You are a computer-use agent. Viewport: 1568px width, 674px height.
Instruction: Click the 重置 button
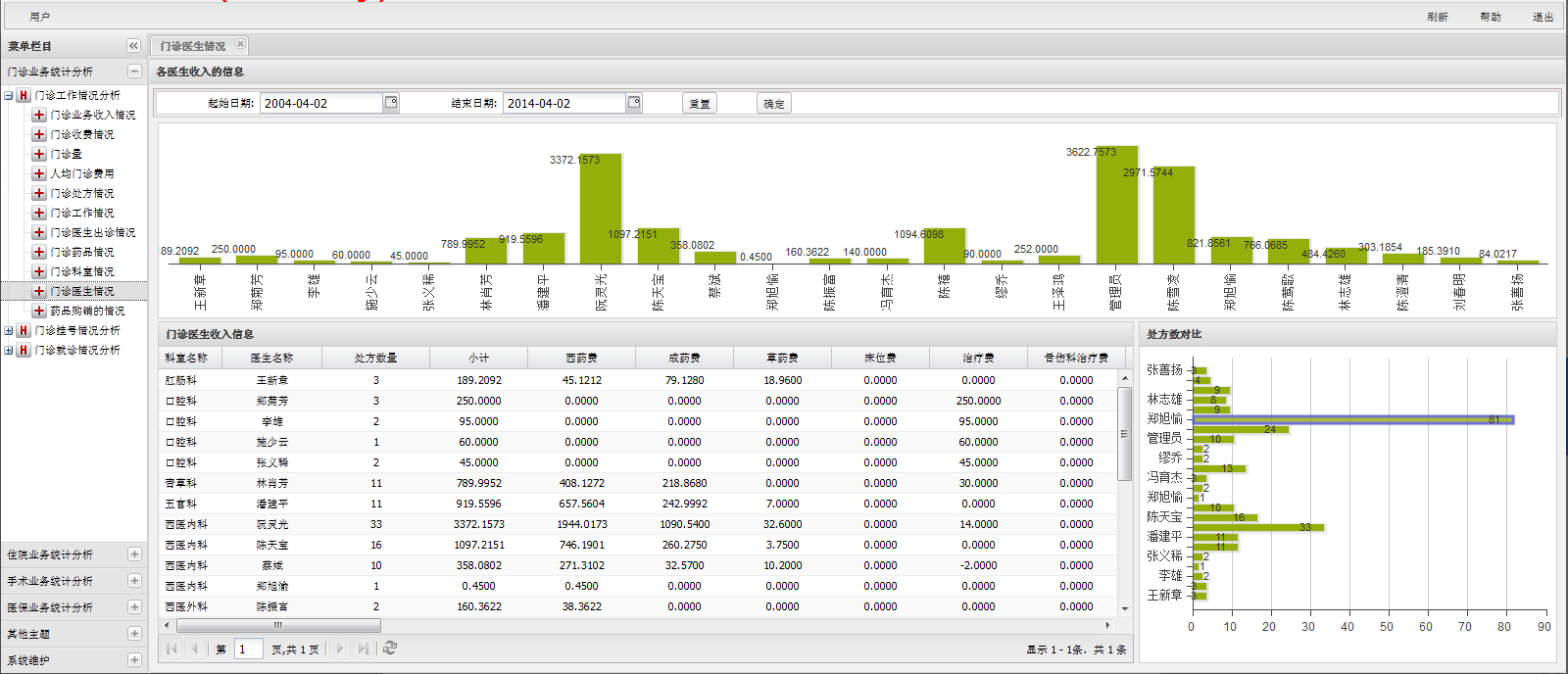click(700, 103)
